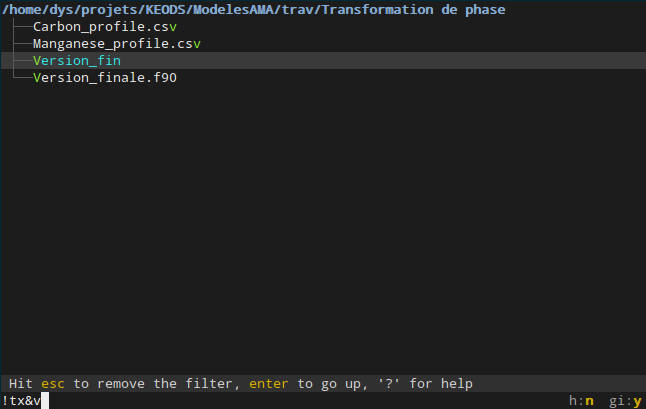Click the green matched 'v' in Manganese_profile.csv
Image resolution: width=646 pixels, height=409 pixels.
[x=197, y=44]
